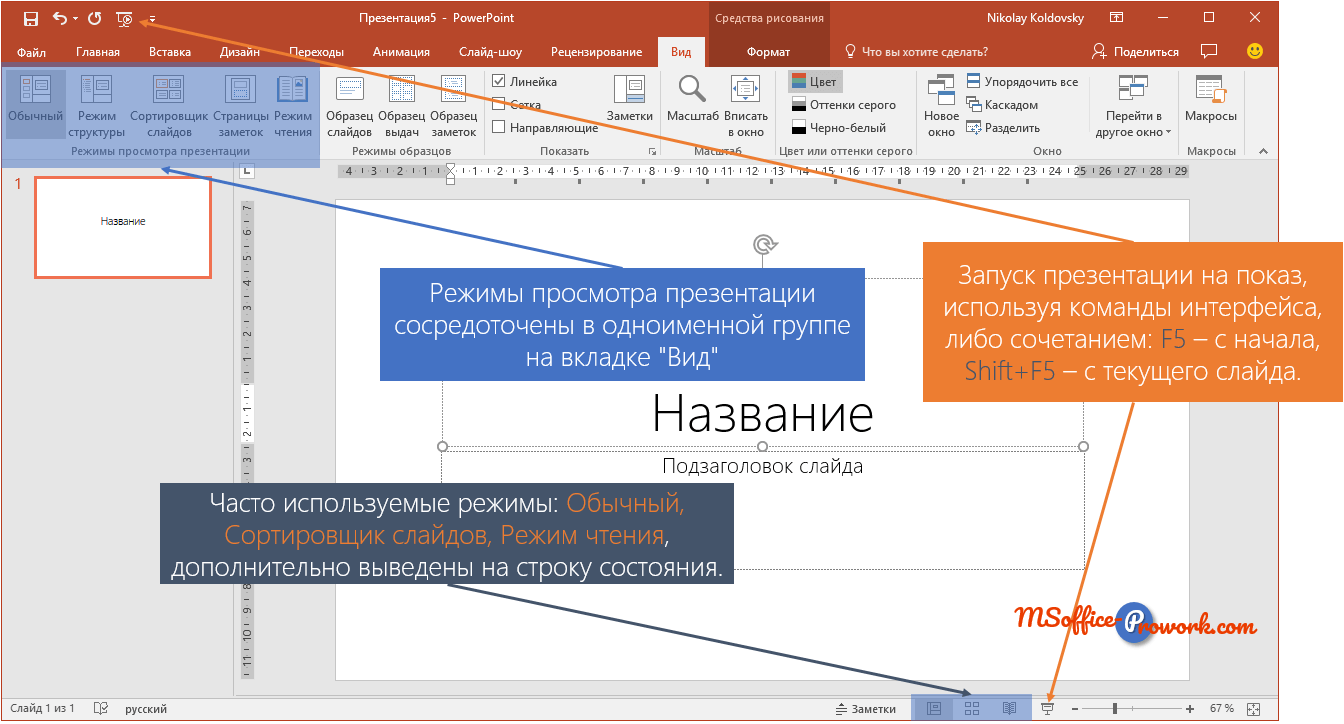Image resolution: width=1344 pixels, height=724 pixels.
Task: Open the Undo history dropdown arrow
Action: click(74, 17)
